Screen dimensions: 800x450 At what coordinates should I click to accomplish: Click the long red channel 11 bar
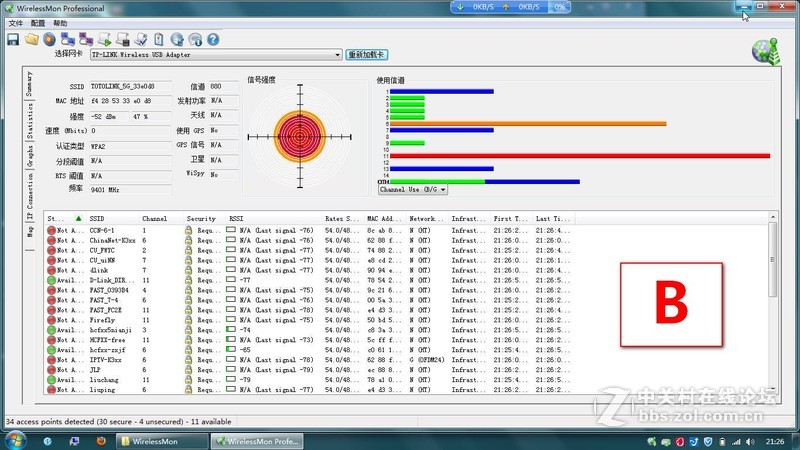[578, 156]
